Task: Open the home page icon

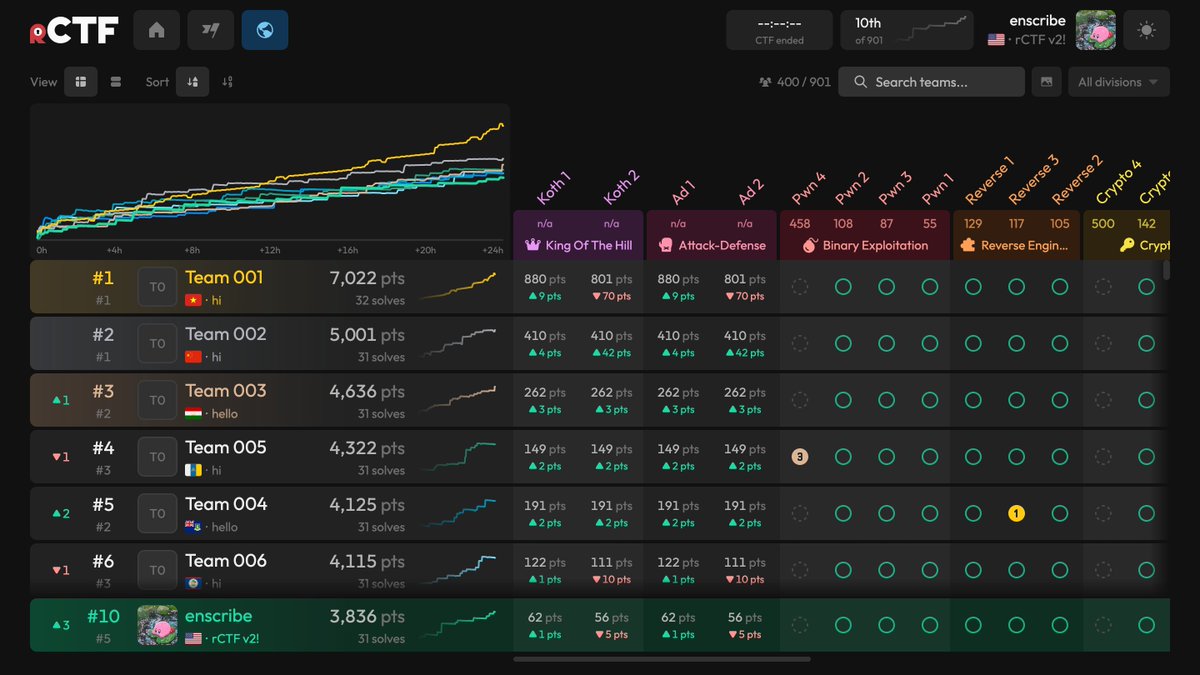Action: 156,31
